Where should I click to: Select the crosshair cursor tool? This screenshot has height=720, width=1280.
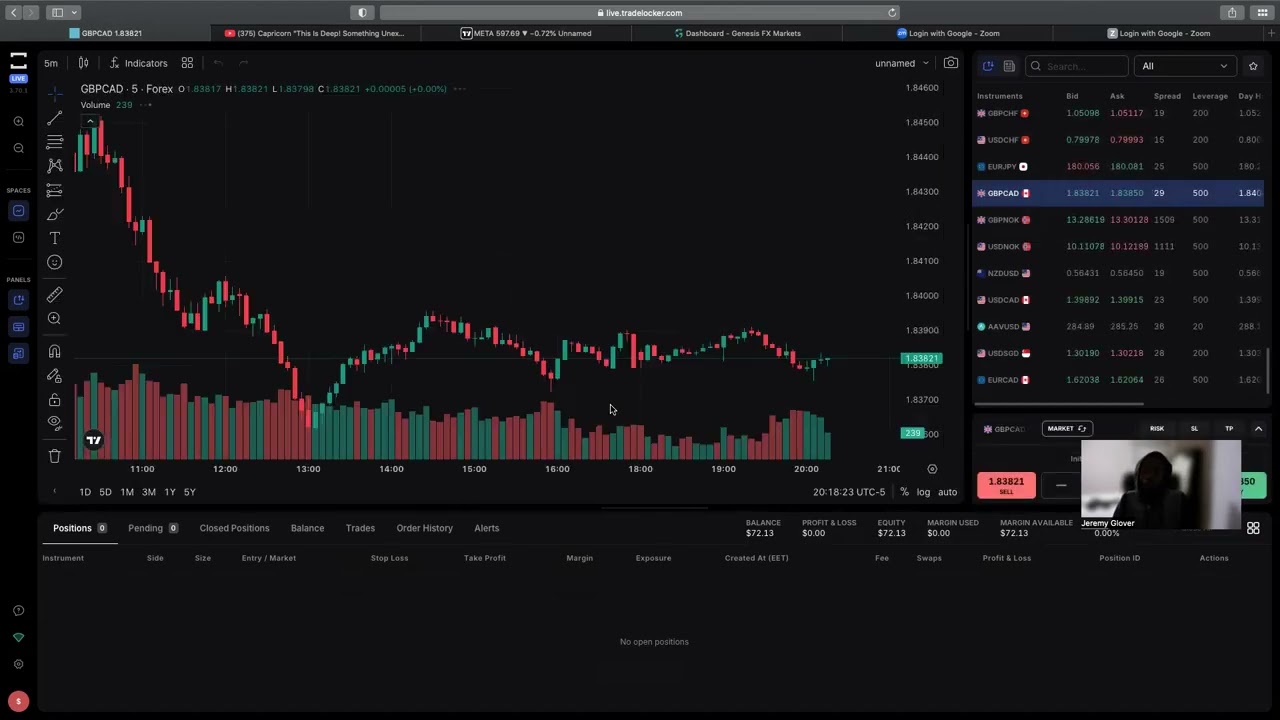tap(55, 93)
